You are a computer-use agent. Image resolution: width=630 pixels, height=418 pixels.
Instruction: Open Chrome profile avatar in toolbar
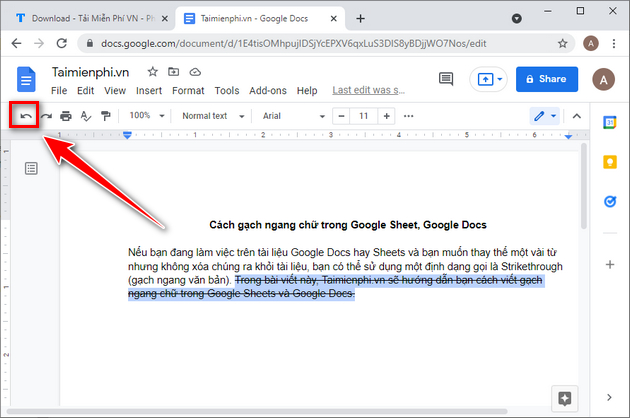tap(591, 43)
